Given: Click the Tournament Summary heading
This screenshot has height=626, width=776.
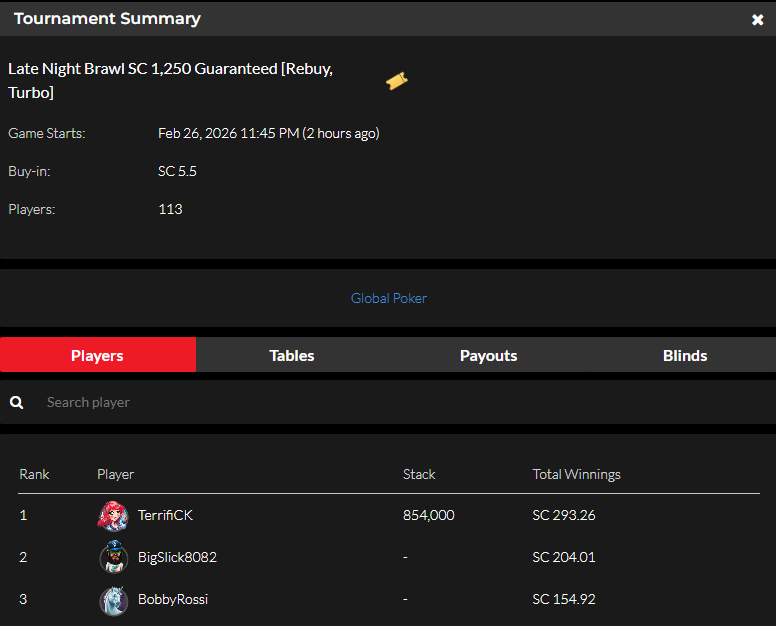Looking at the screenshot, I should 107,18.
